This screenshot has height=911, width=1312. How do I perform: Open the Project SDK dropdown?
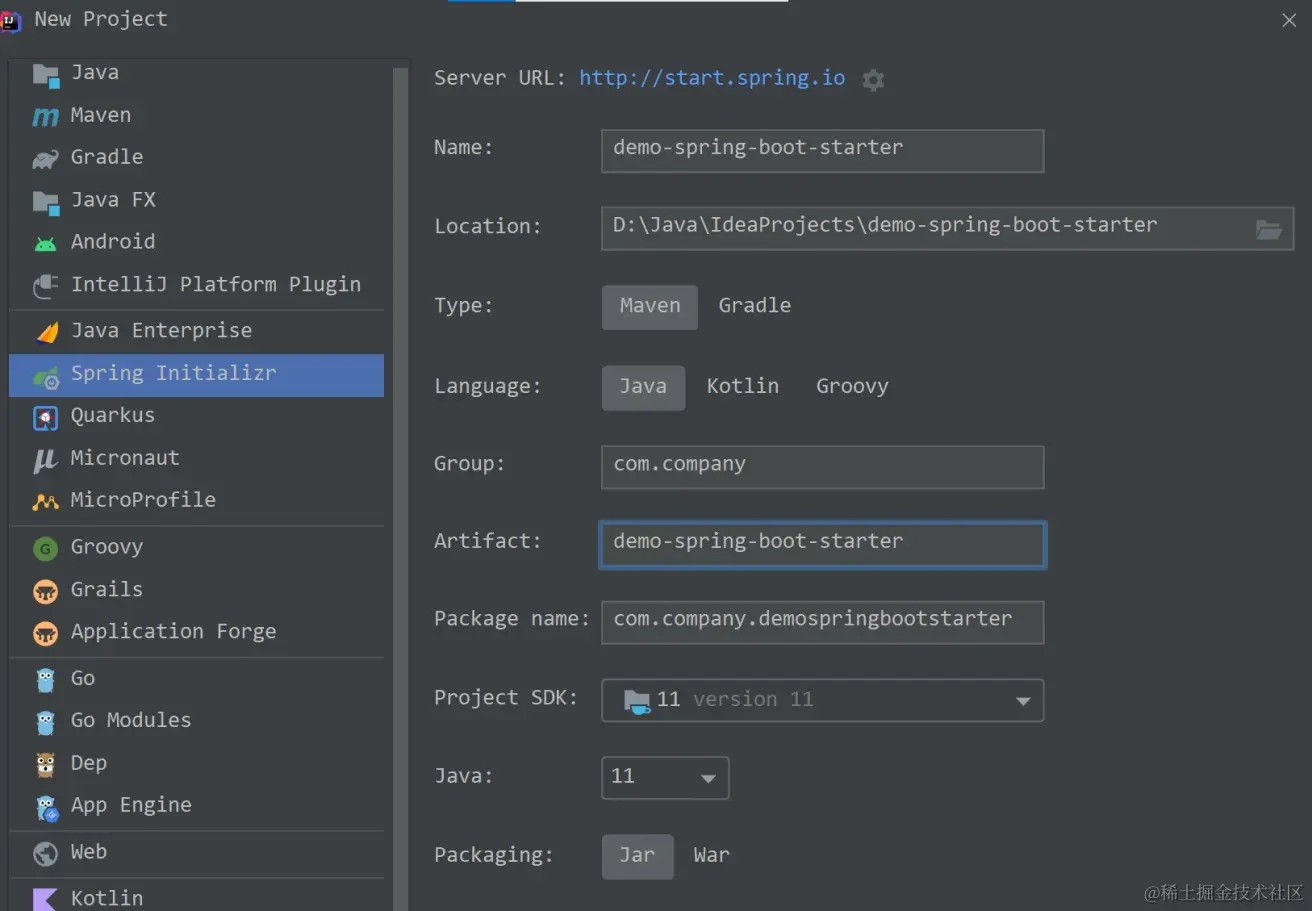pos(822,700)
